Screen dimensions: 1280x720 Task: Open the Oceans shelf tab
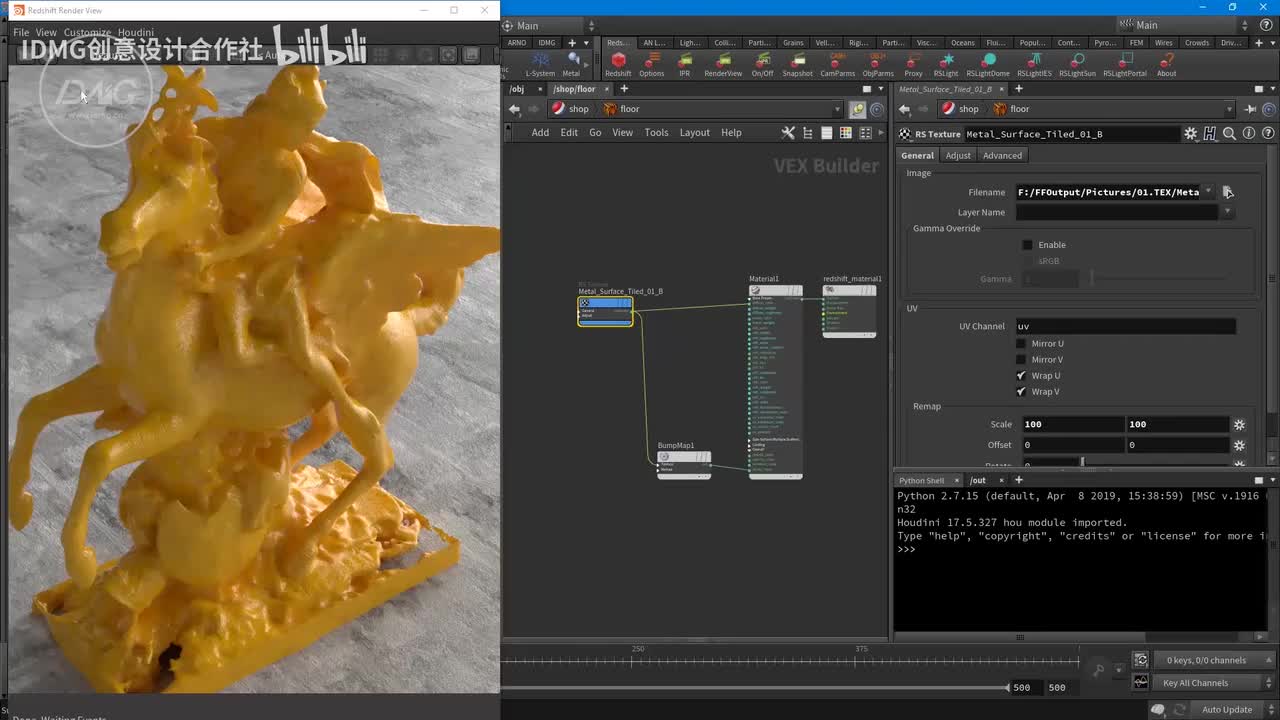[x=962, y=43]
